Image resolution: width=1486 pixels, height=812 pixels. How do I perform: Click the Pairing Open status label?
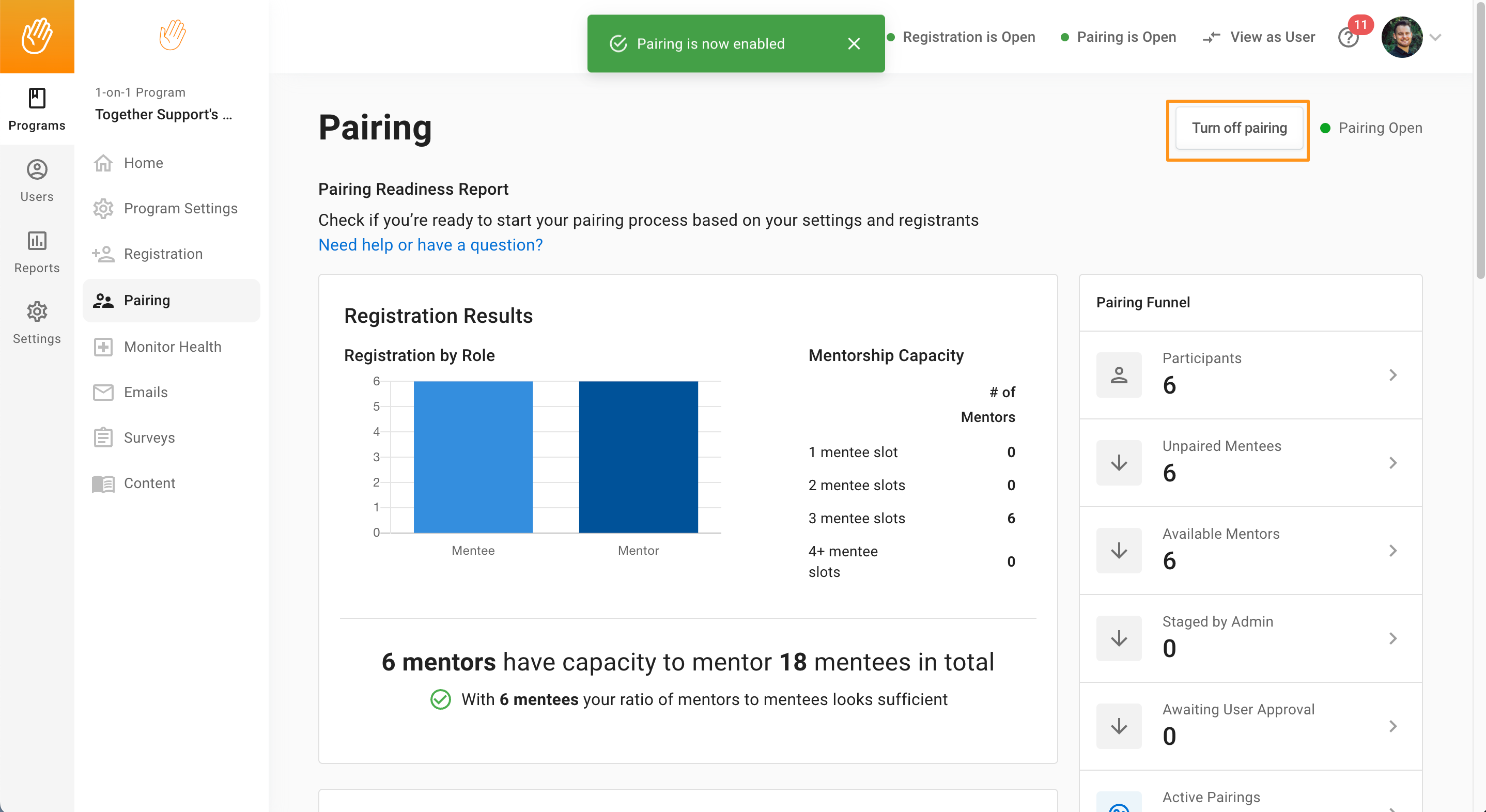point(1371,128)
